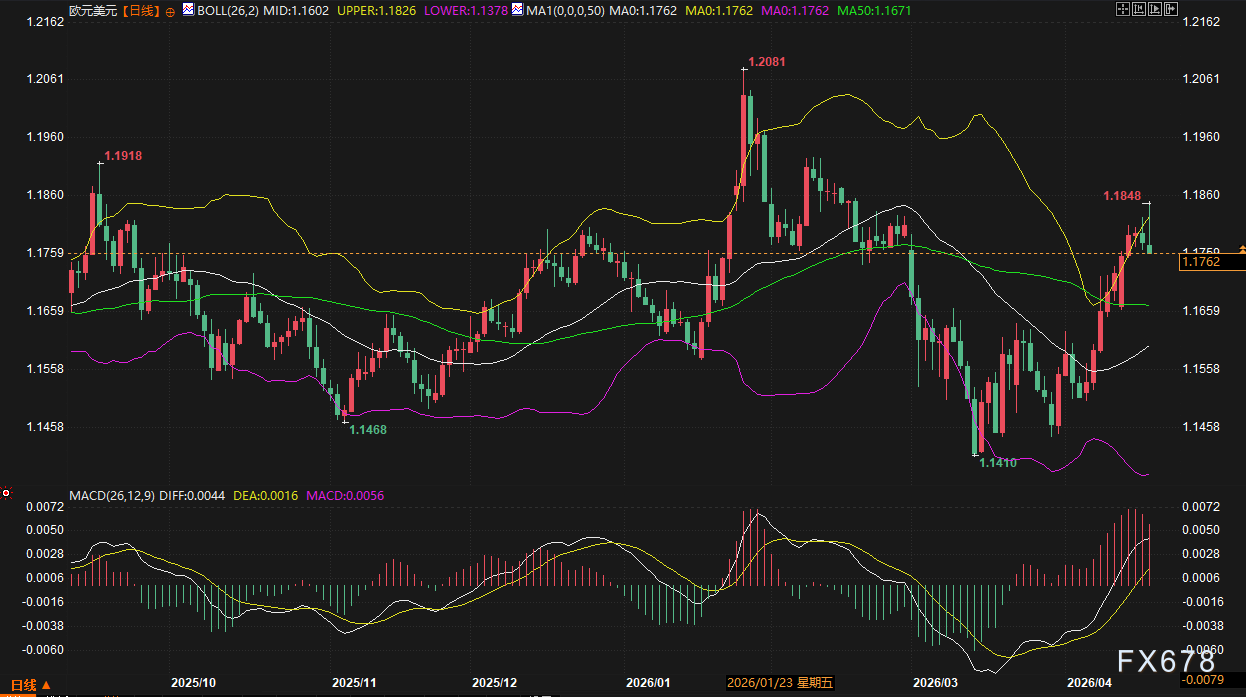
Task: Click the MACD(26,12,9) indicator label
Action: tap(112, 495)
